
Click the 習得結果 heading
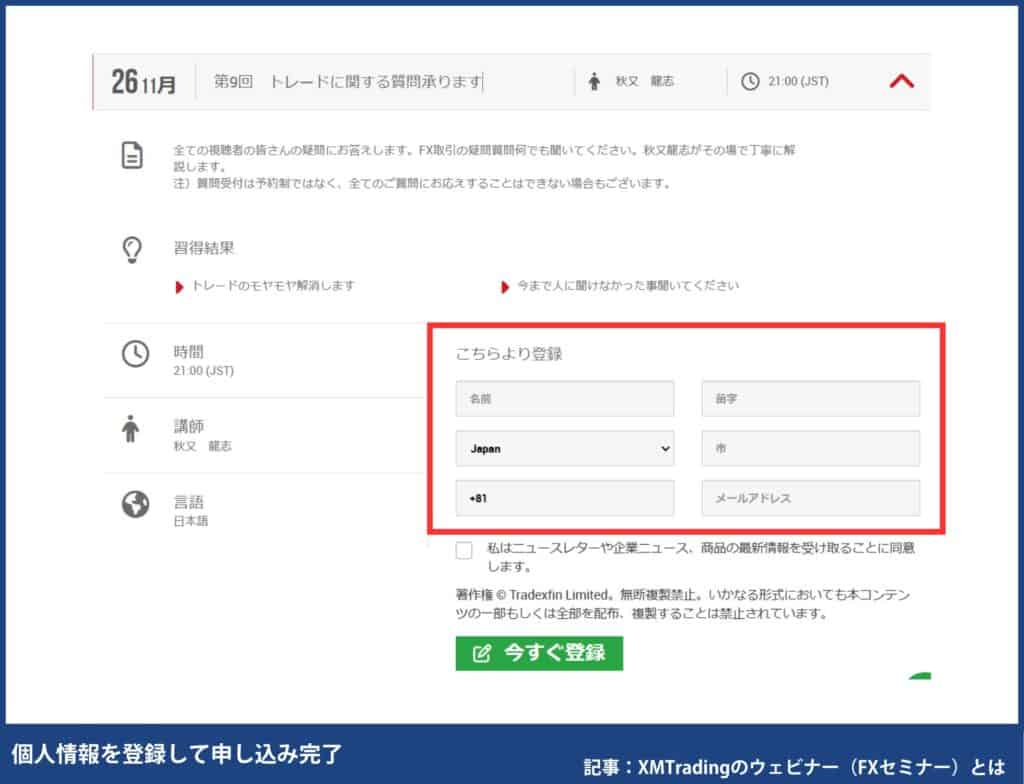click(x=204, y=248)
